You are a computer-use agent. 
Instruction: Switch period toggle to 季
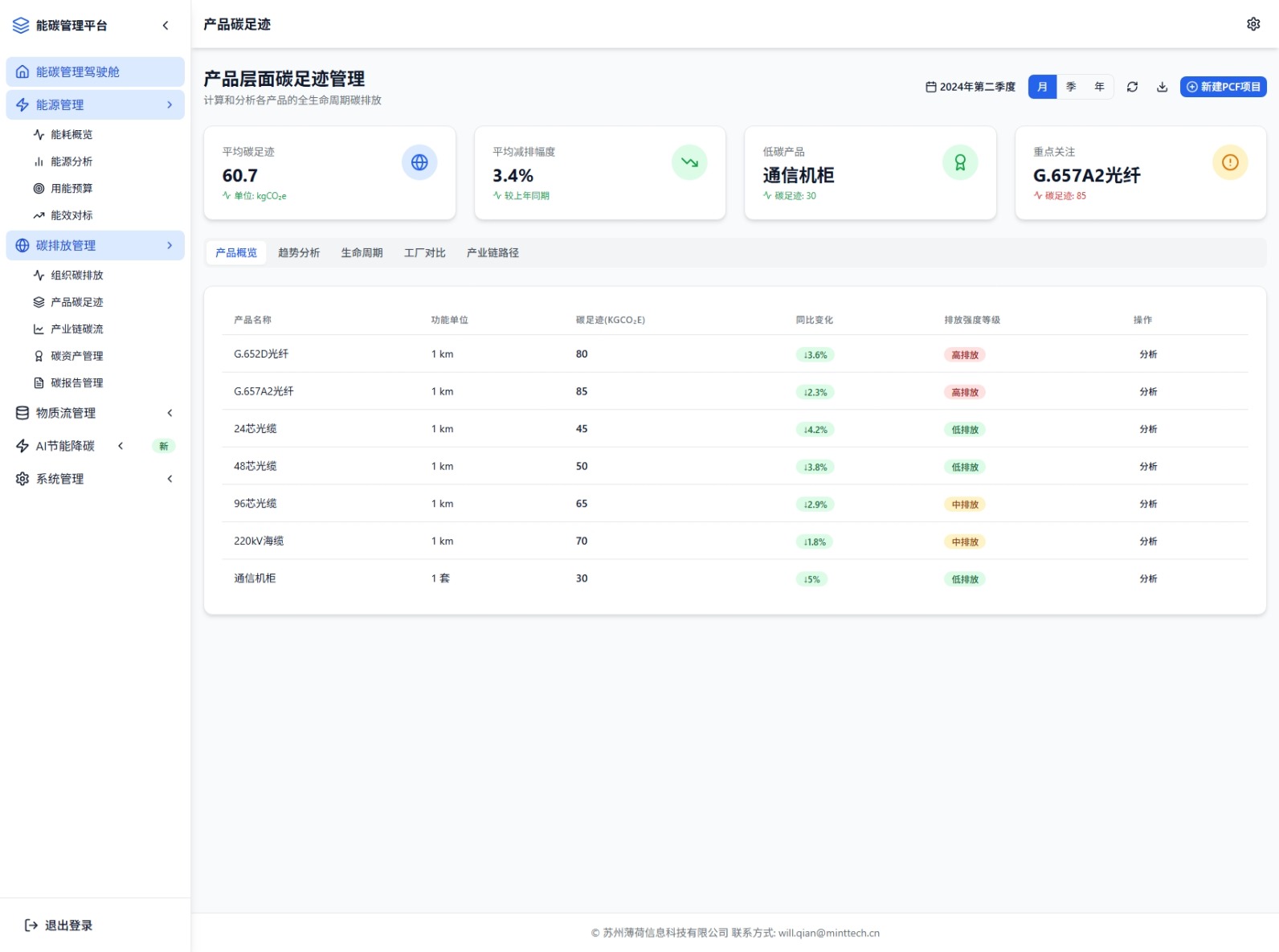tap(1071, 87)
